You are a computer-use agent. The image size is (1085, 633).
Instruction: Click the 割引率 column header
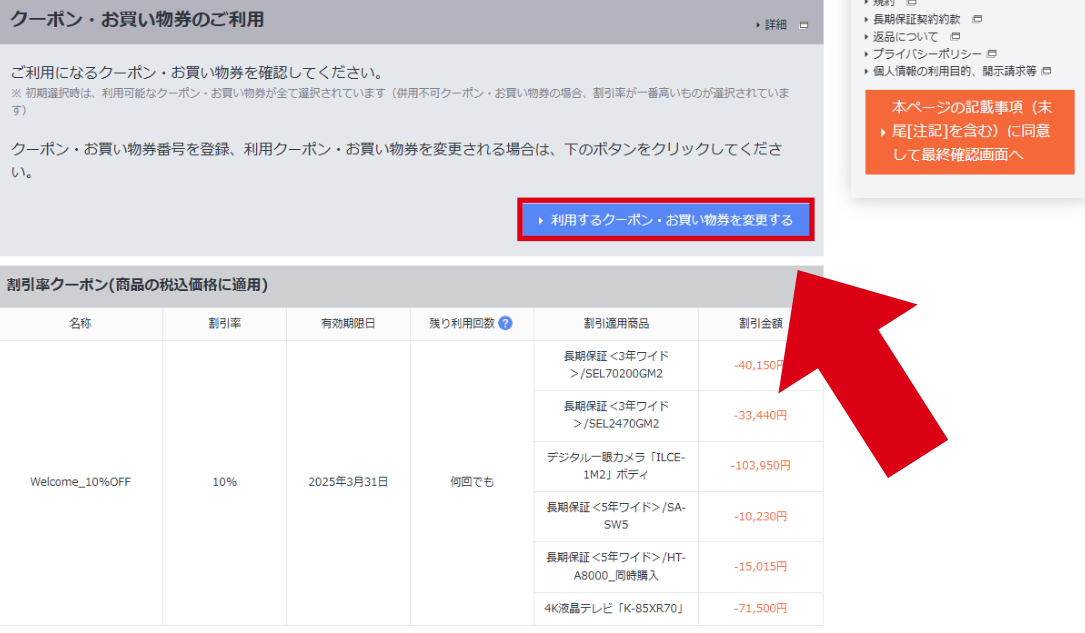coord(224,324)
